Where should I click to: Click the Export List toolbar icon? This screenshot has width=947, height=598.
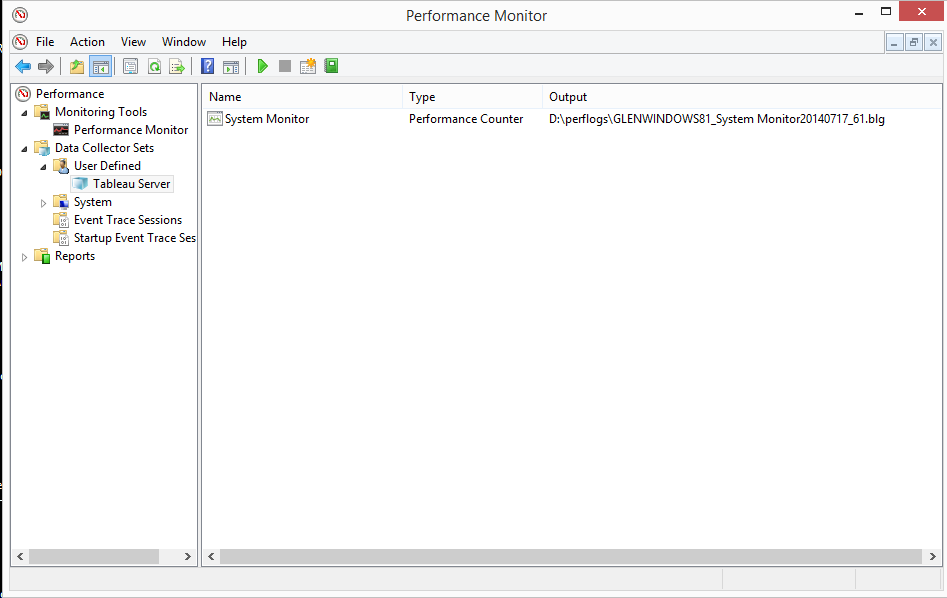[x=177, y=67]
